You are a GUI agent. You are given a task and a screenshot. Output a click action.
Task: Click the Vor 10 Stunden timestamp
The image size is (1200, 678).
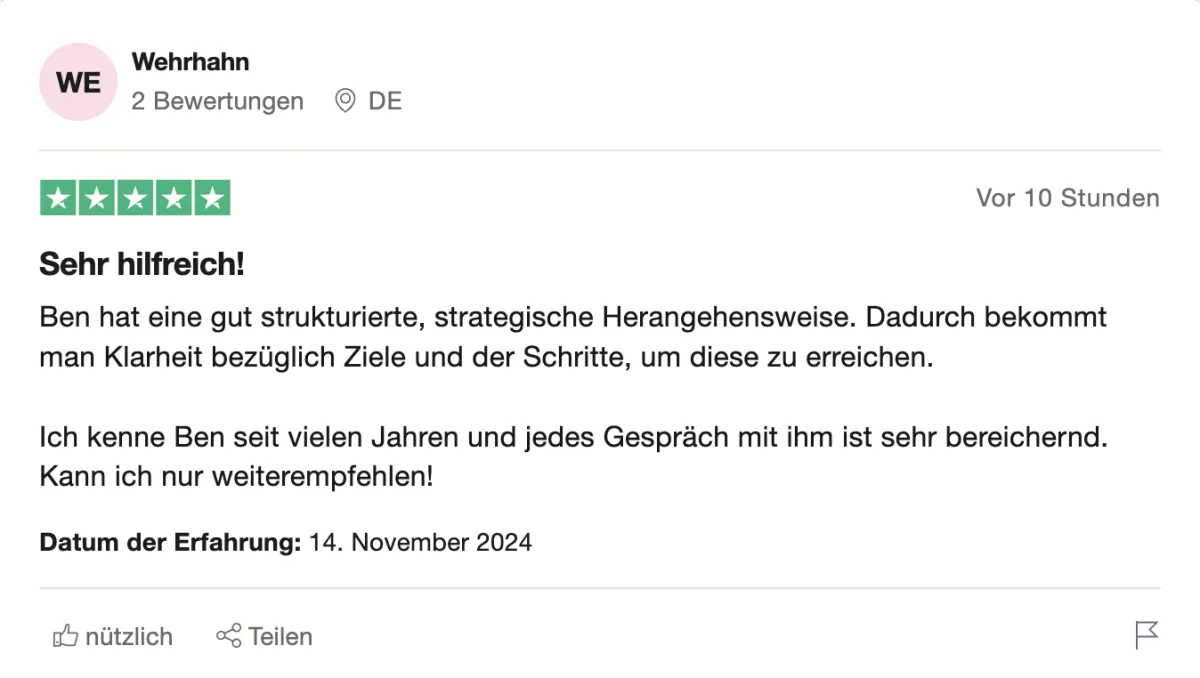[1068, 198]
